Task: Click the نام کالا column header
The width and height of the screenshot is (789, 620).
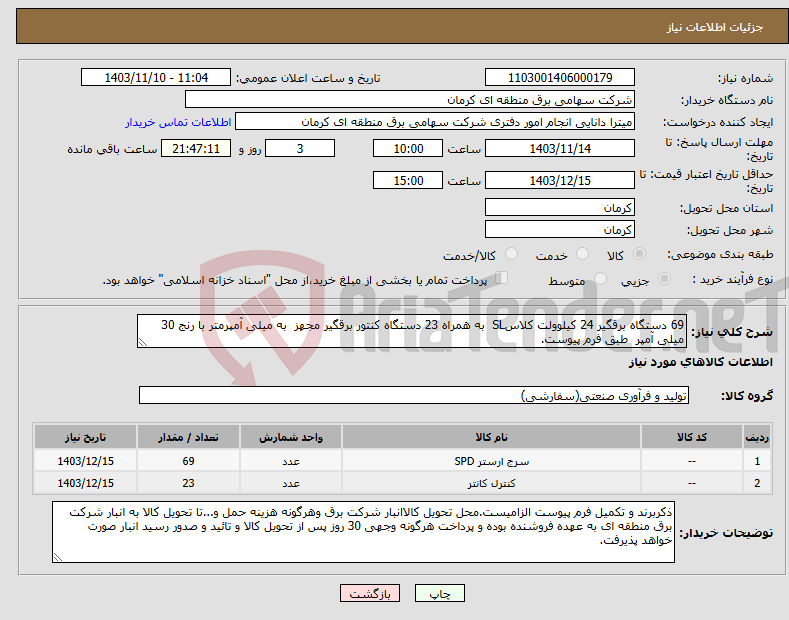Action: (491, 437)
